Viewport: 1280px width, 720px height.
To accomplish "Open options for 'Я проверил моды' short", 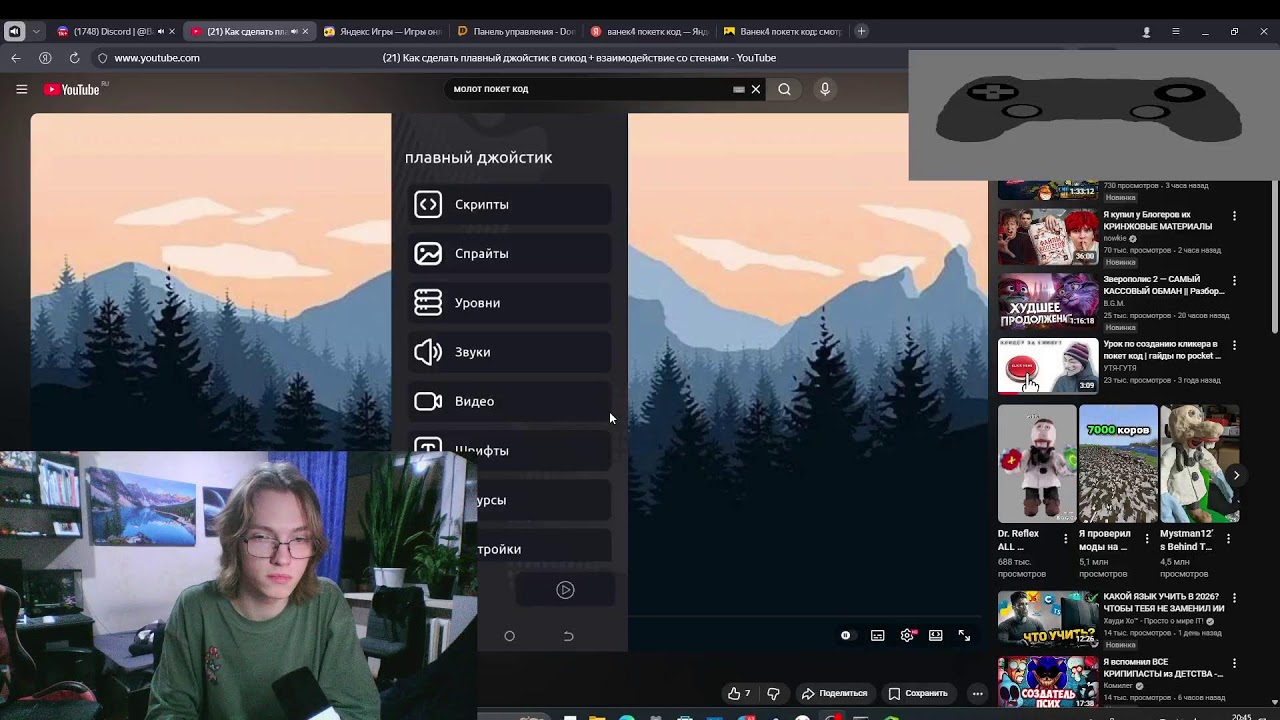I will click(1147, 539).
